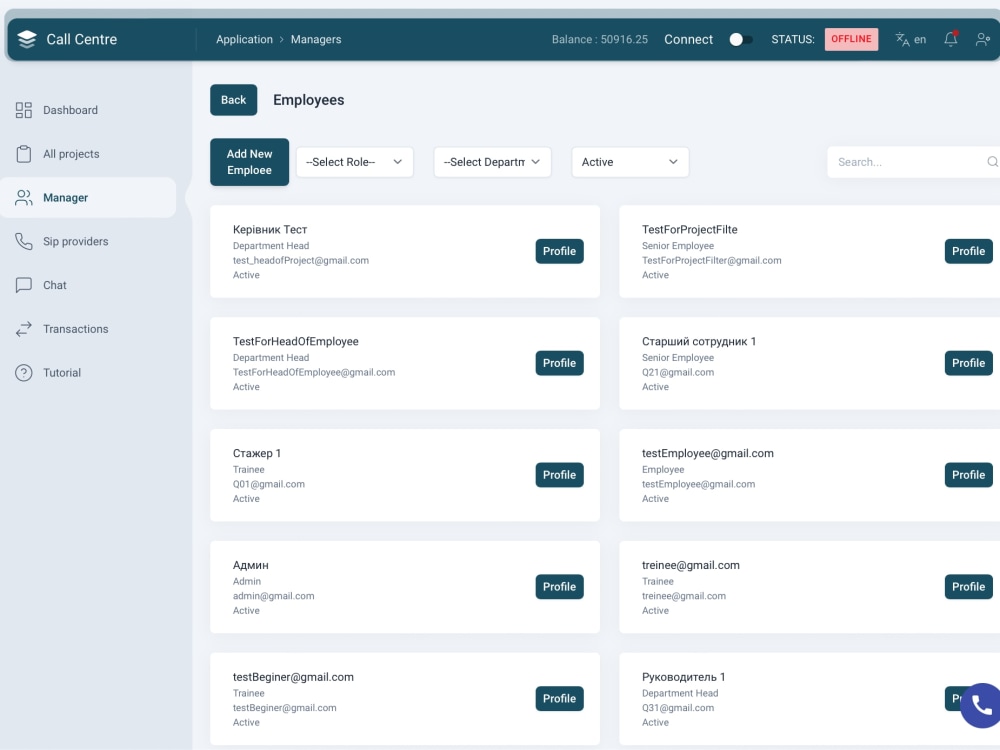Click the Sip providers phone icon
1000x750 pixels.
(24, 241)
